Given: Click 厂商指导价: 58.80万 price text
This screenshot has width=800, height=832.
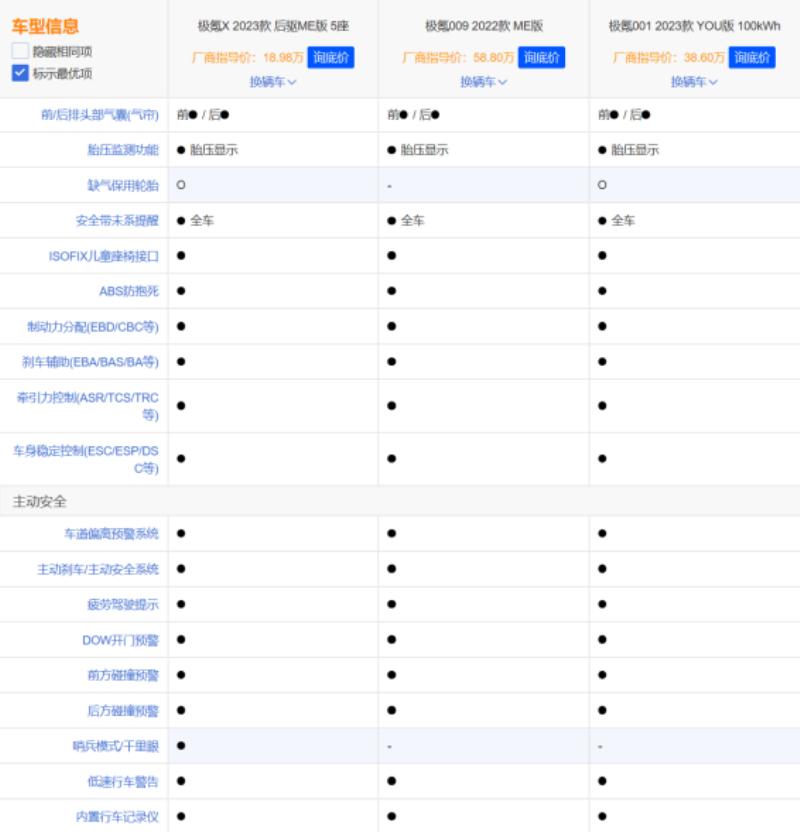Looking at the screenshot, I should coord(458,57).
